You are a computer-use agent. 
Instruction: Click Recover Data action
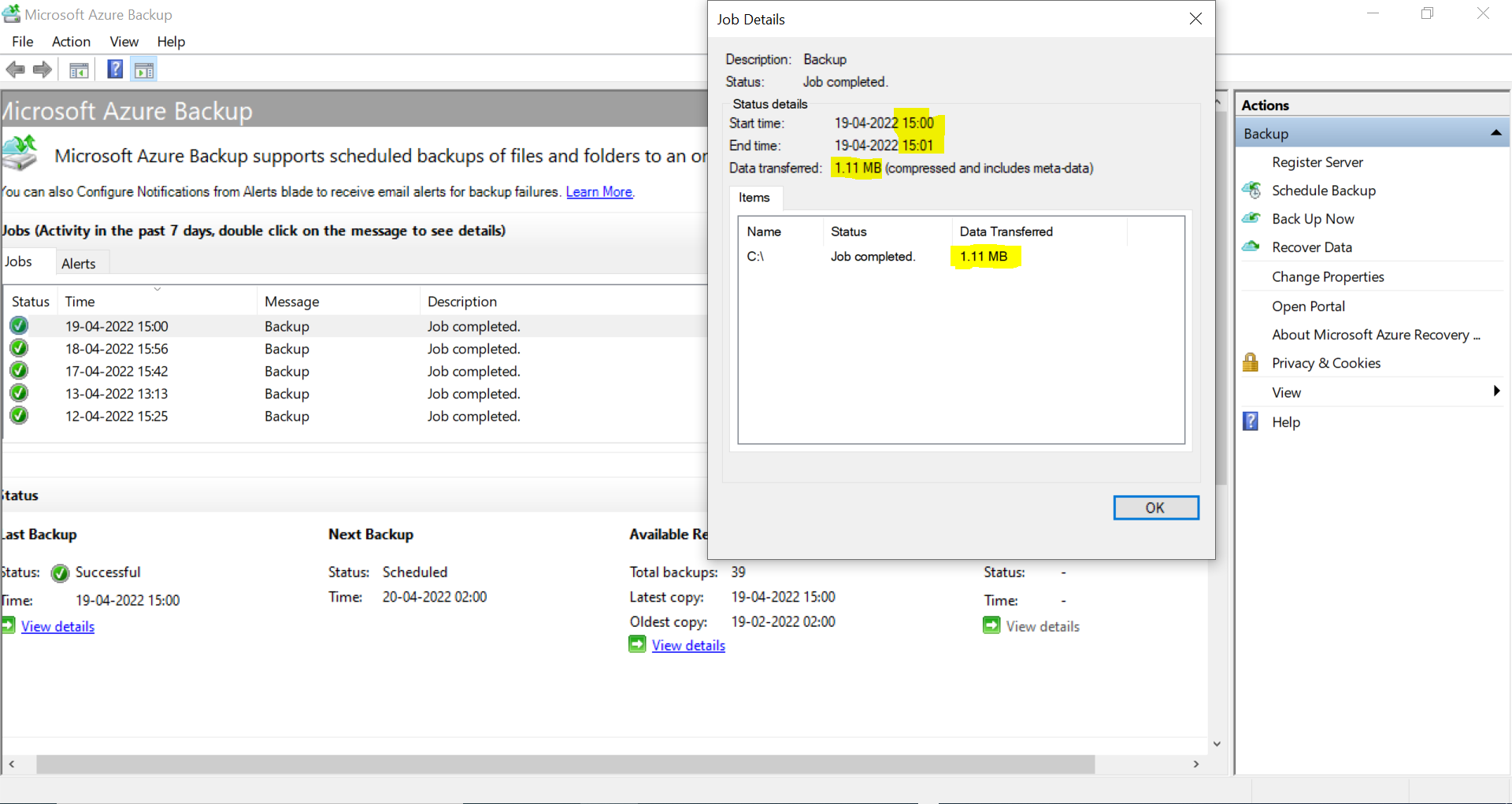[1312, 247]
